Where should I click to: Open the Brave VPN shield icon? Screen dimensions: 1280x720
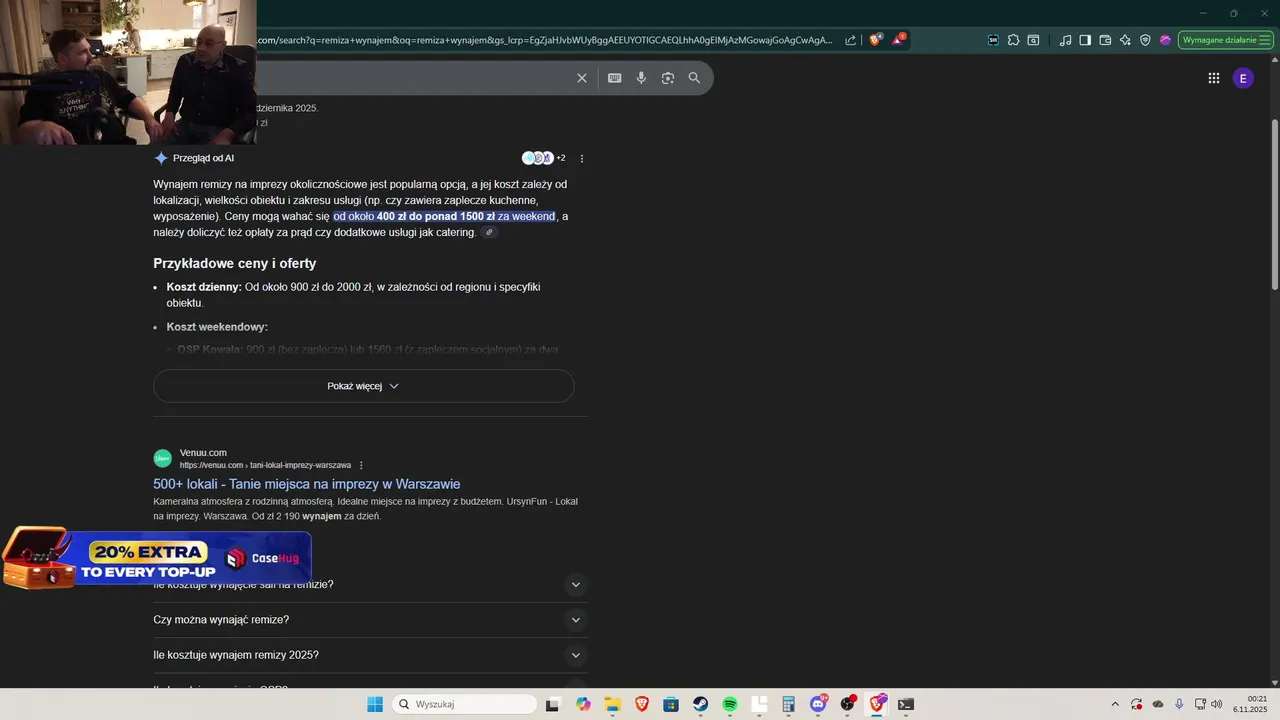coord(1145,40)
